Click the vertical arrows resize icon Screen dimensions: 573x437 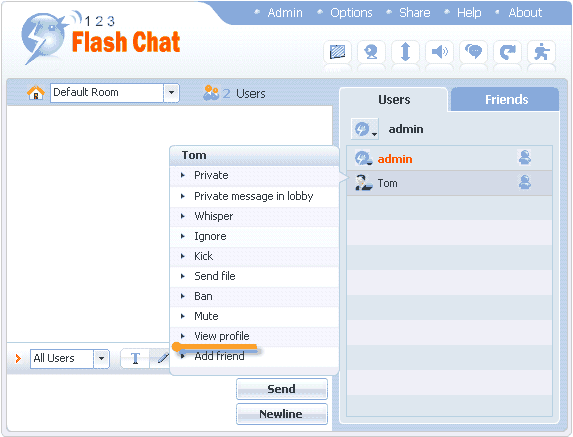click(x=405, y=52)
